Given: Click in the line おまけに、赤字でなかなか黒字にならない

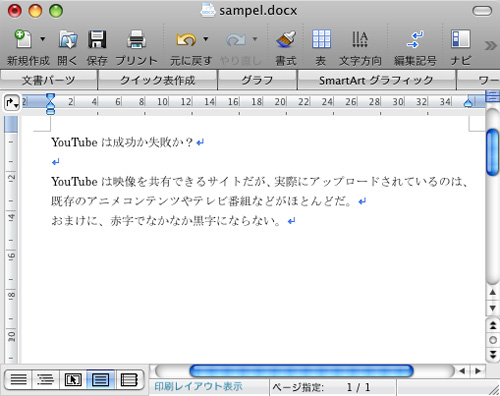Looking at the screenshot, I should pos(166,221).
